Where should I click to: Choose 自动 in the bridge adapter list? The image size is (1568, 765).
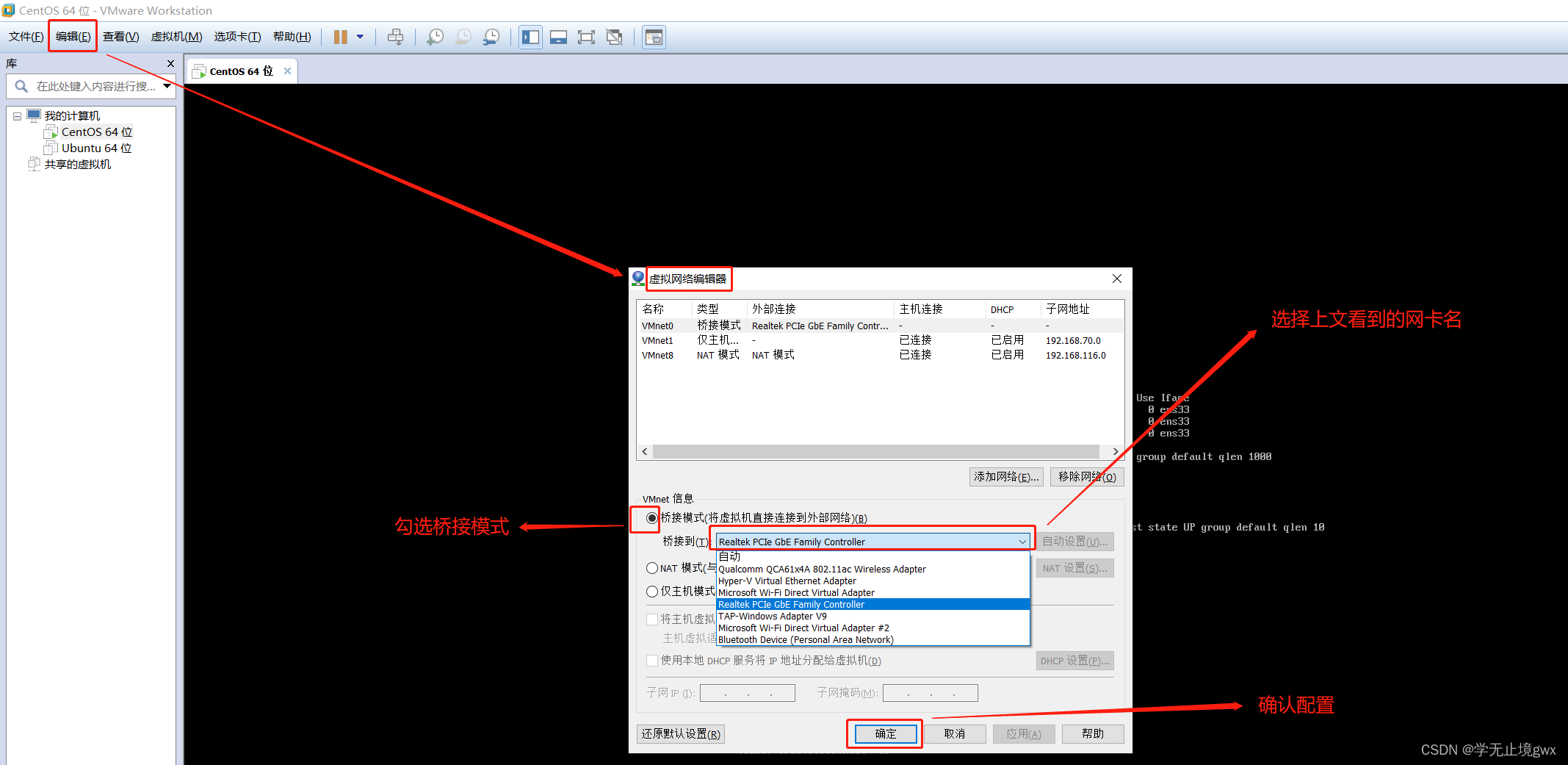tap(873, 557)
